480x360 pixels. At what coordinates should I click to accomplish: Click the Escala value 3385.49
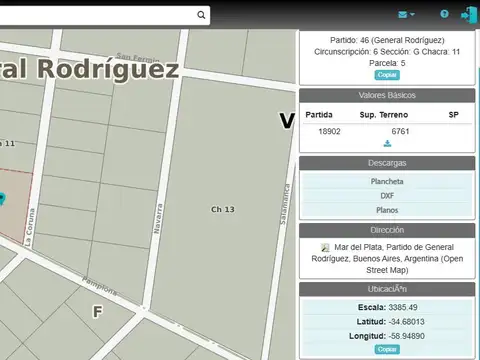pyautogui.click(x=403, y=307)
